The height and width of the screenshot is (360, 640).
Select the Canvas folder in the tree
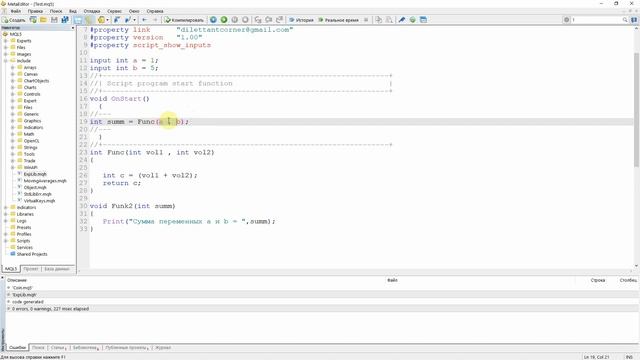(31, 74)
